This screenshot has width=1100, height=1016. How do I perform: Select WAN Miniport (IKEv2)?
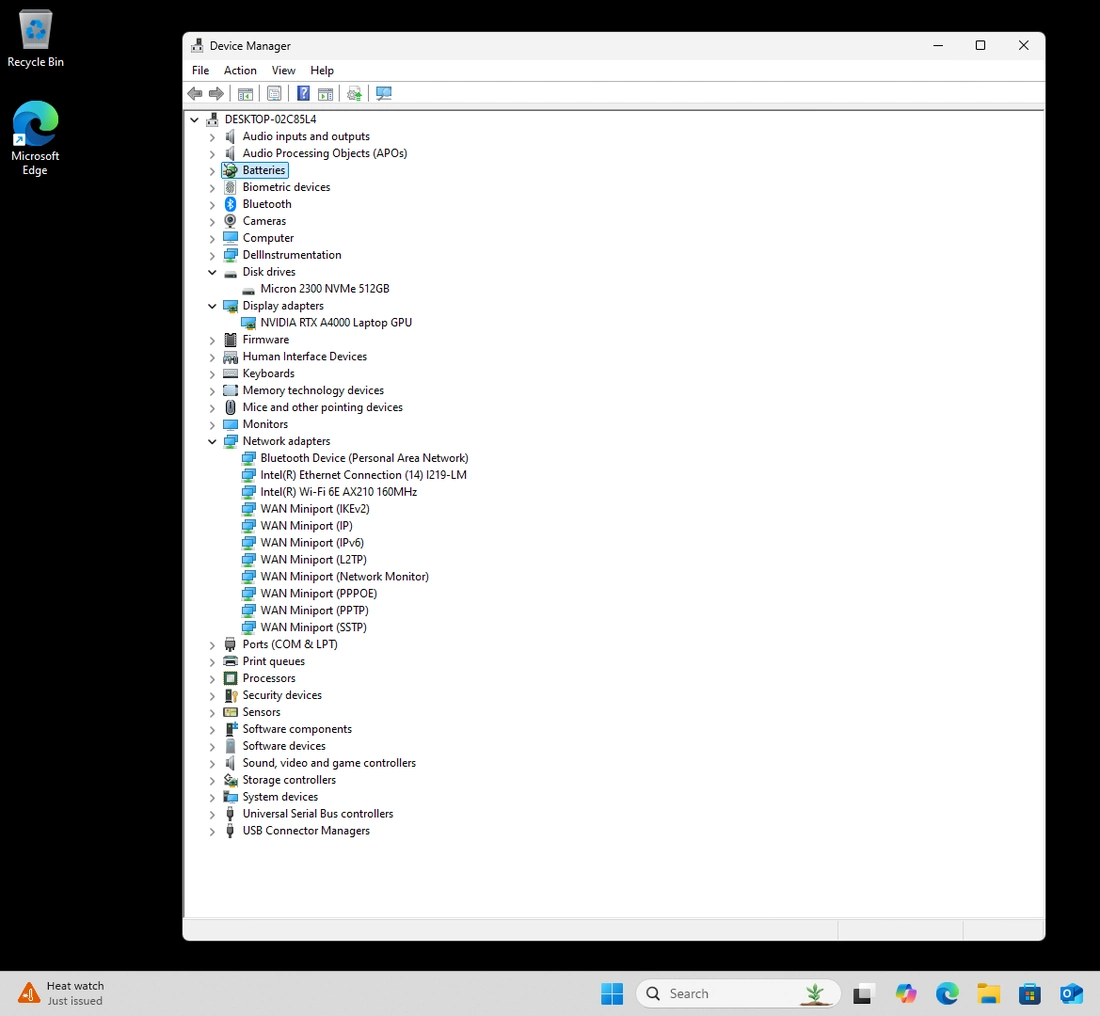tap(315, 509)
